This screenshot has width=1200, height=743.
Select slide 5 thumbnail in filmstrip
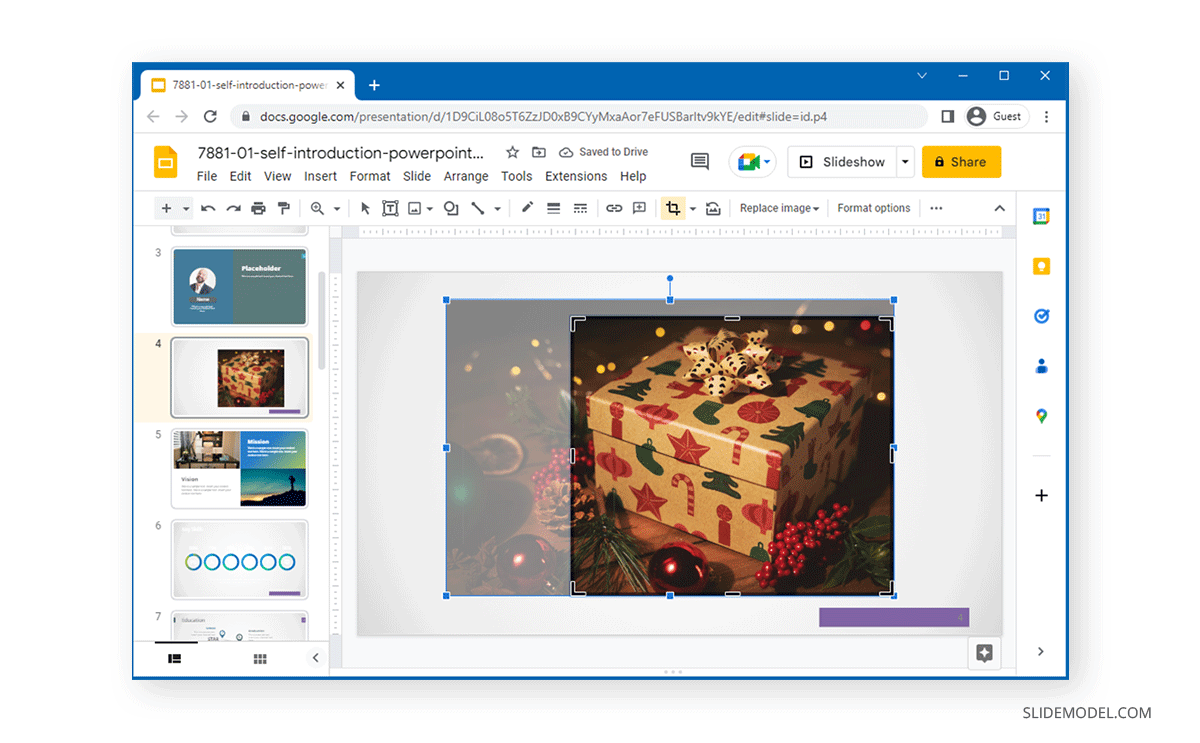coord(239,468)
